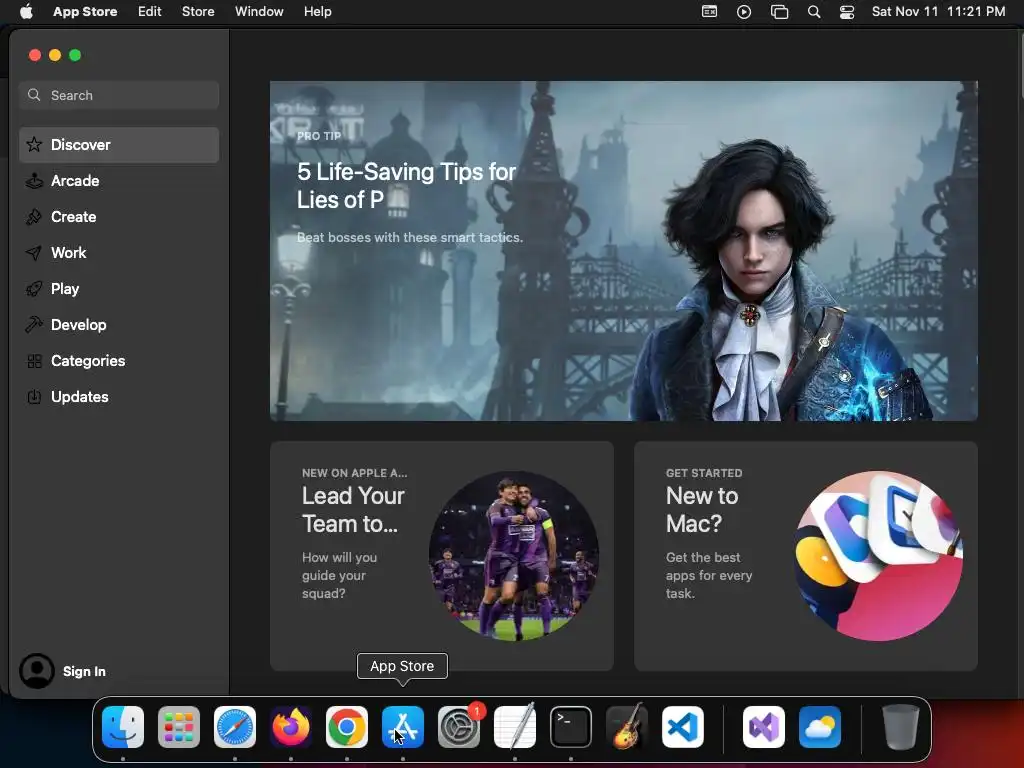1024x768 pixels.
Task: Close the App Store window
Action: coord(35,56)
